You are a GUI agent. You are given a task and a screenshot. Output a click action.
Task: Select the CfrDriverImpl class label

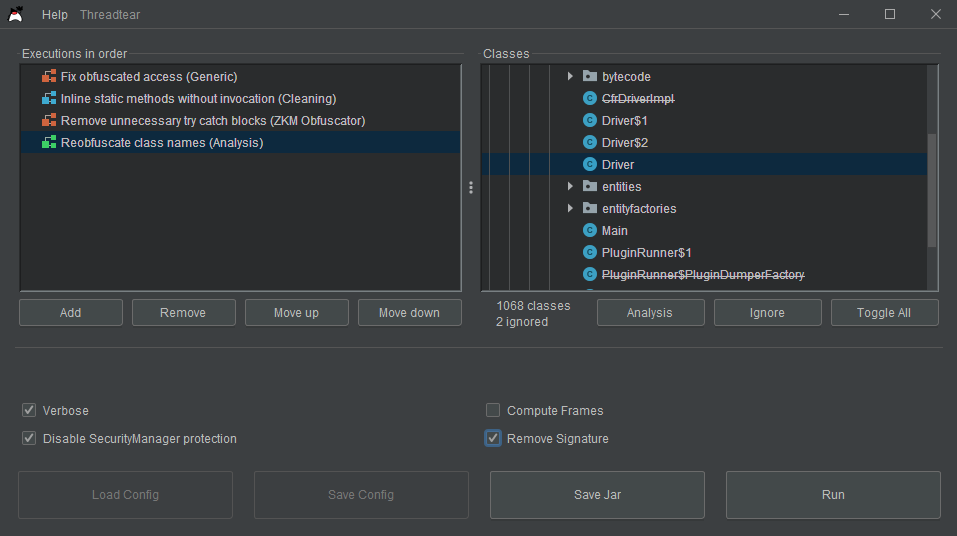[x=638, y=98]
